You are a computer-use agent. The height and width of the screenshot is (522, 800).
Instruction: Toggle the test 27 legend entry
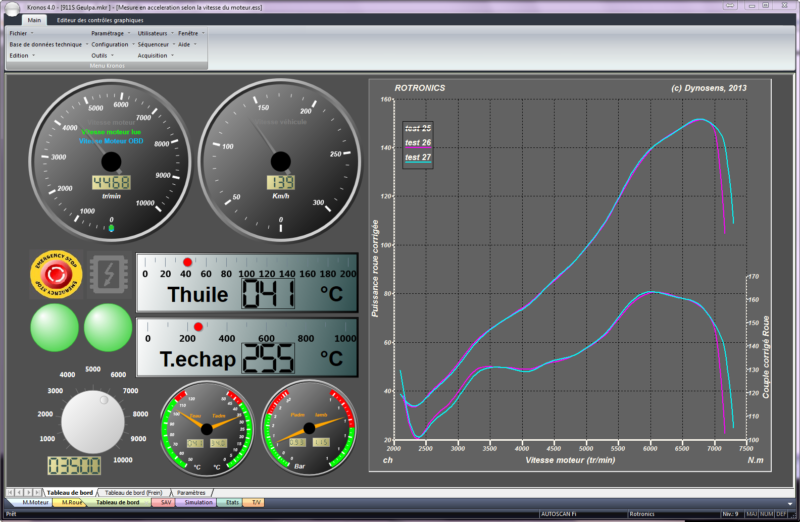(418, 158)
